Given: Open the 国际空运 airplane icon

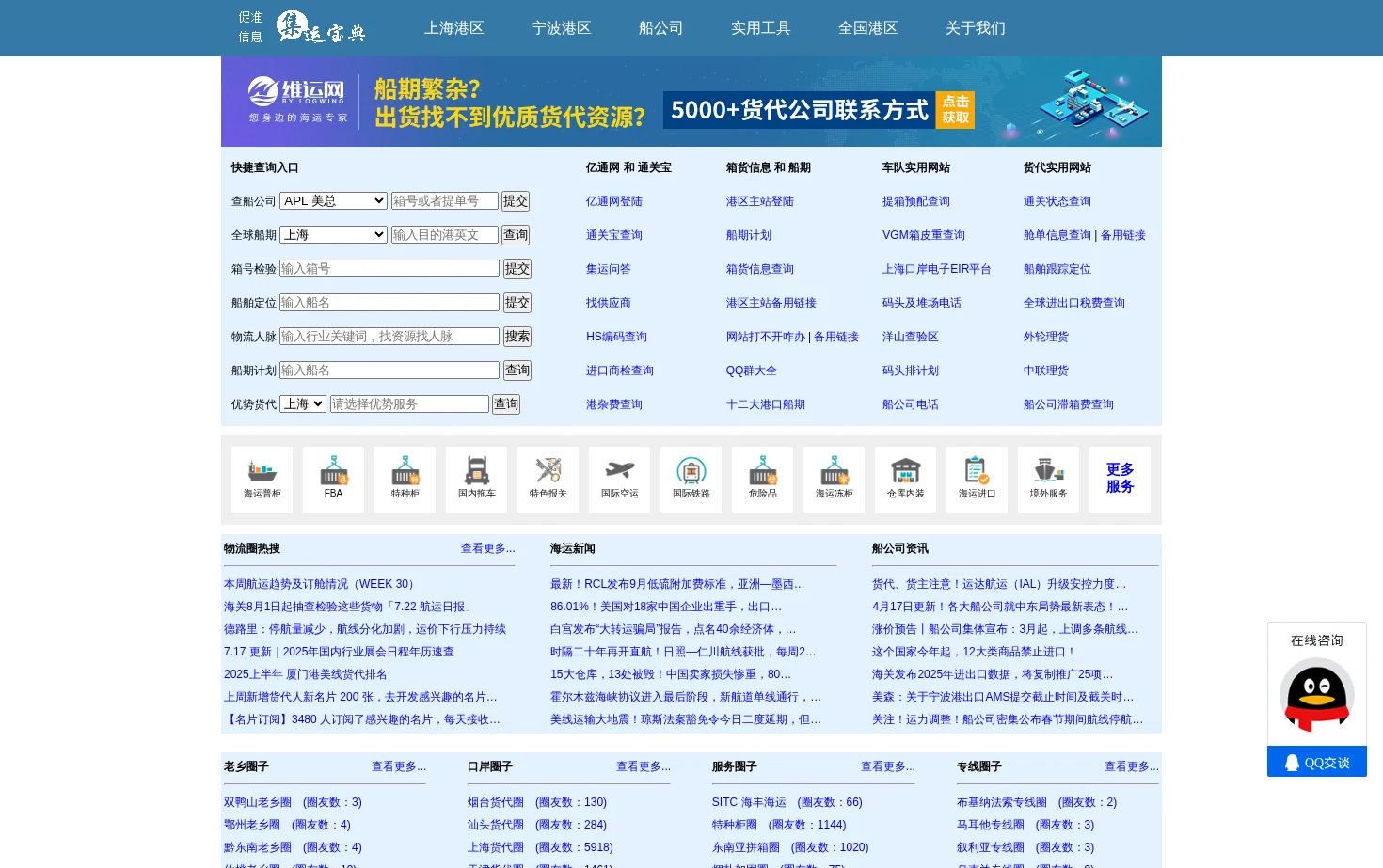Looking at the screenshot, I should [x=619, y=480].
